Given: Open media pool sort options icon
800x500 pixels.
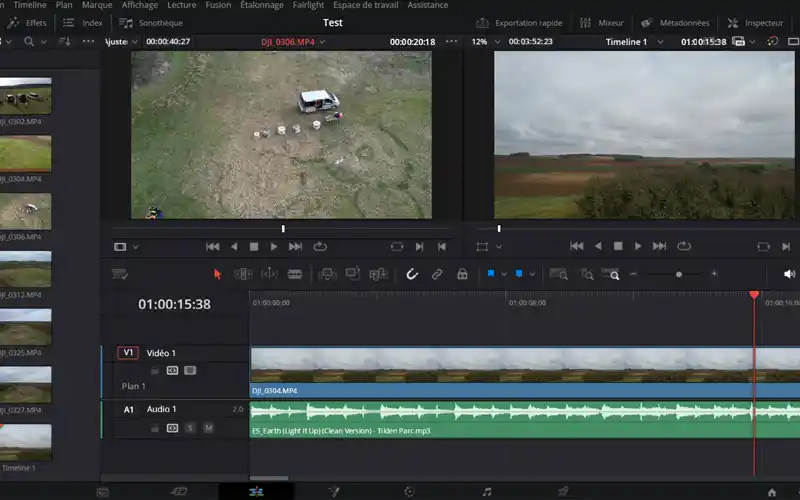Looking at the screenshot, I should point(65,42).
